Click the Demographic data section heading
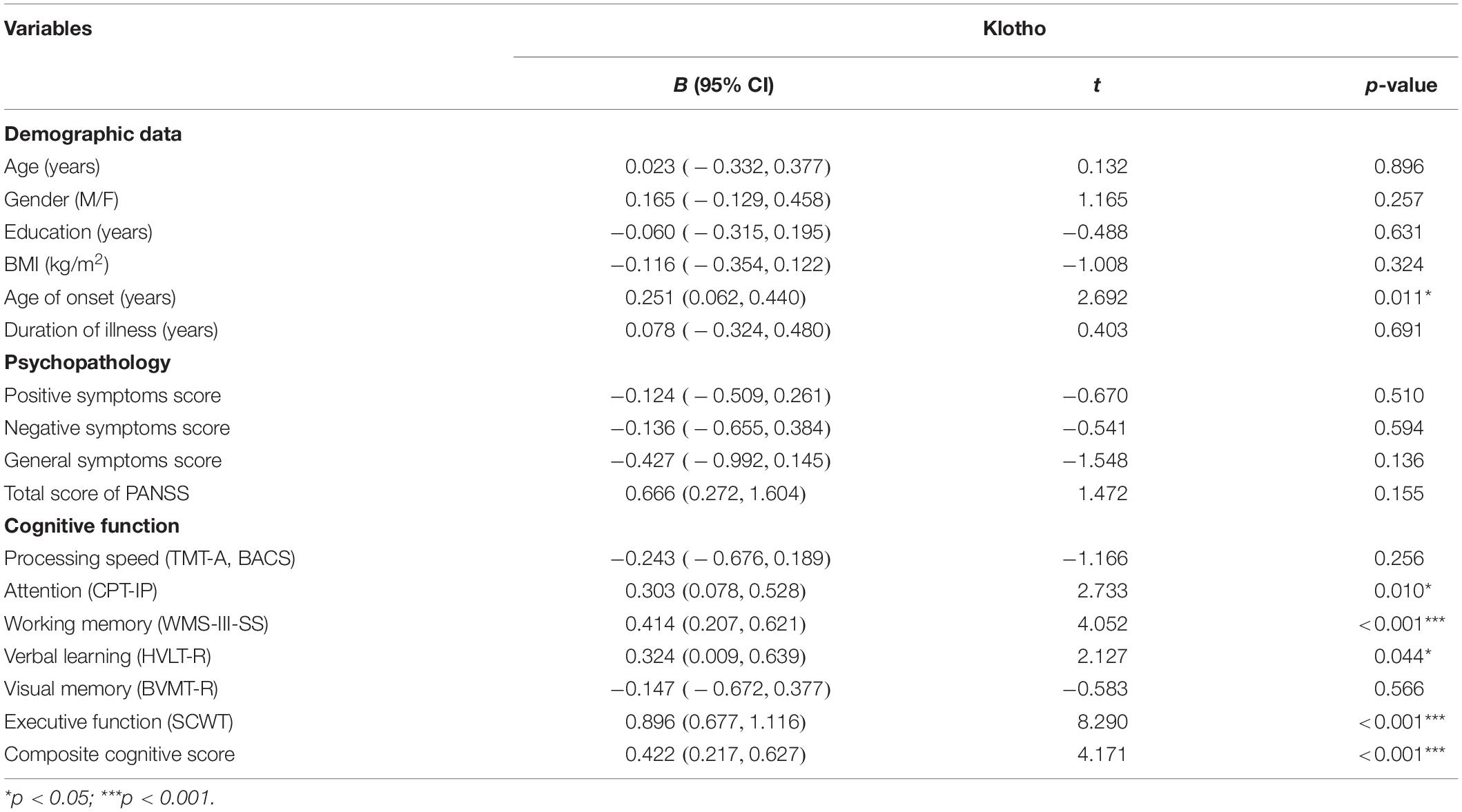Image resolution: width=1462 pixels, height=812 pixels. coord(93,134)
